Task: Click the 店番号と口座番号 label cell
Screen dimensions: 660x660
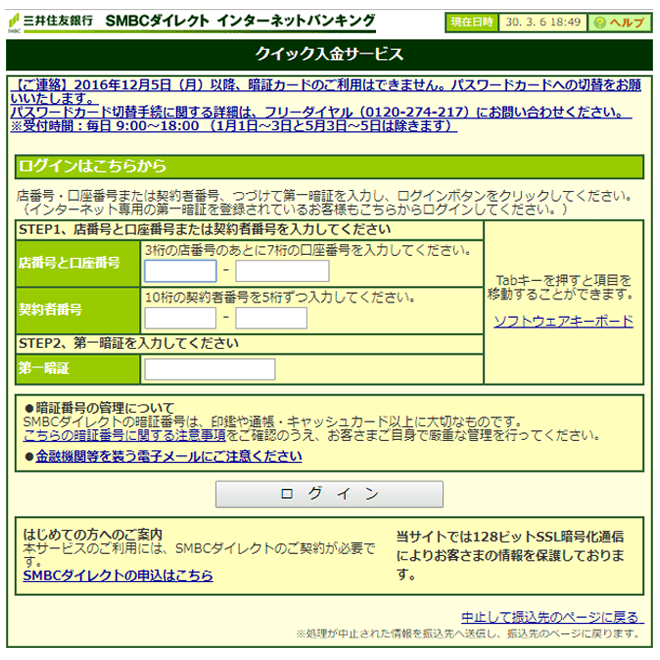Action: coord(78,263)
